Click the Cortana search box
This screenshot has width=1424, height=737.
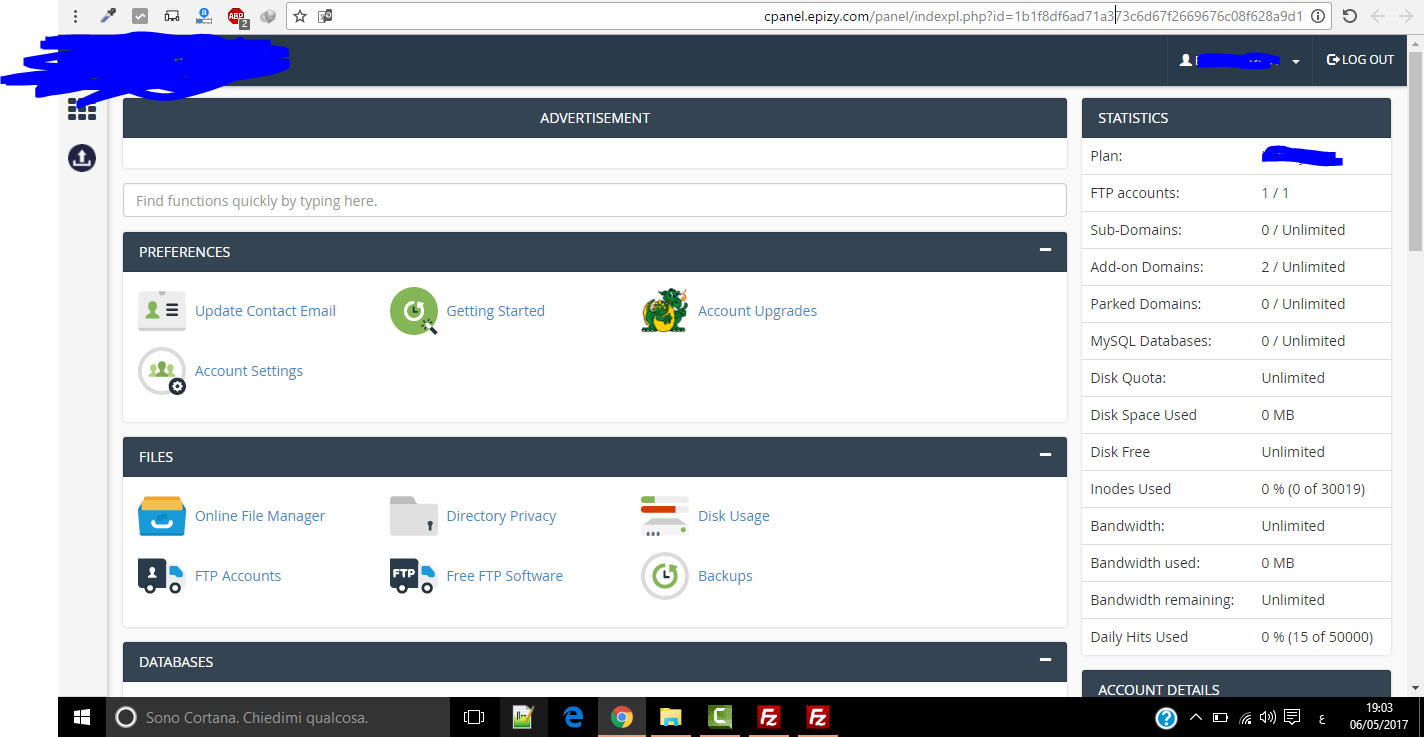(x=278, y=717)
